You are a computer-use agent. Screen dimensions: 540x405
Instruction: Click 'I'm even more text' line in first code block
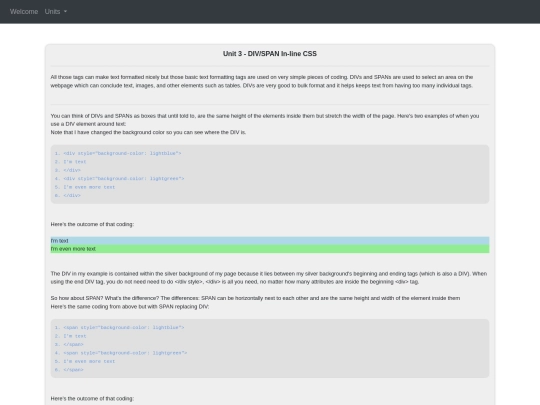tap(89, 187)
